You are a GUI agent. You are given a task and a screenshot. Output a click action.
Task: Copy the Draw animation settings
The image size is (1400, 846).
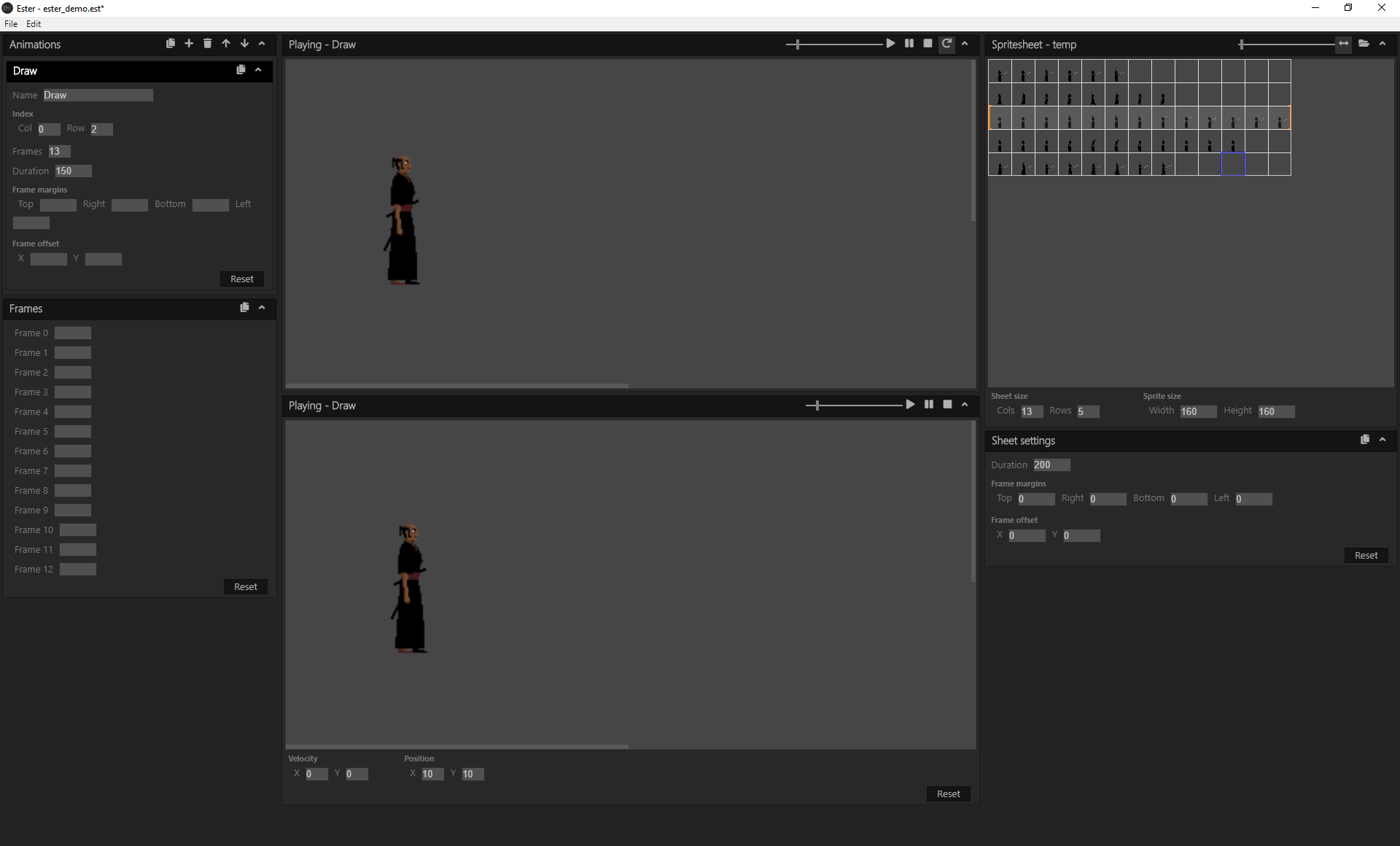point(241,70)
